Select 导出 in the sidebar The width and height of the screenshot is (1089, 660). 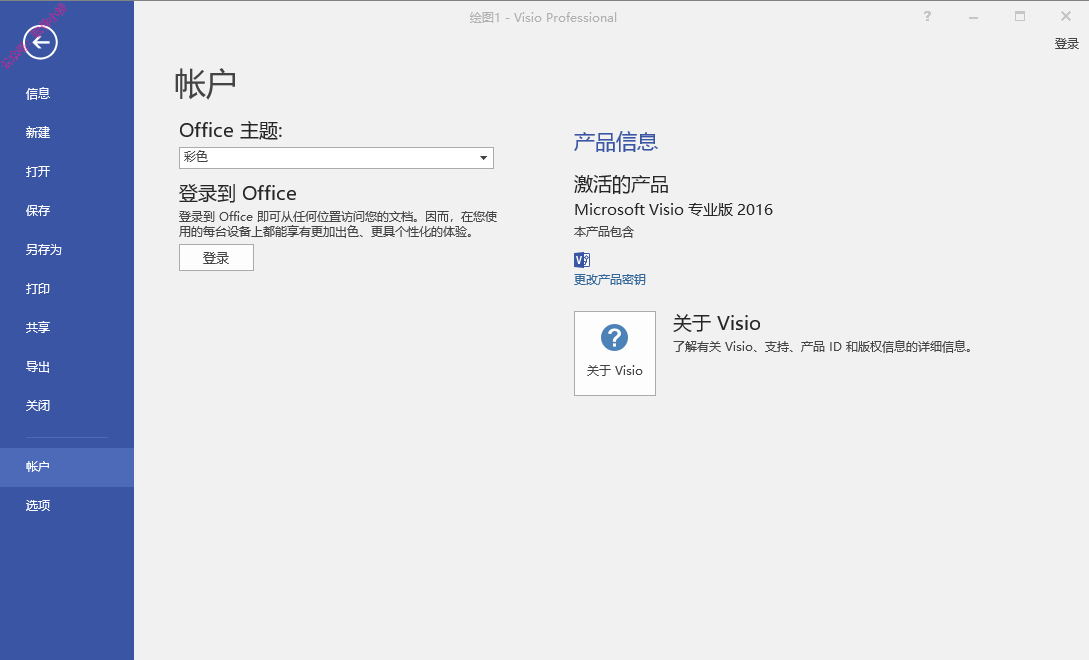click(x=38, y=367)
